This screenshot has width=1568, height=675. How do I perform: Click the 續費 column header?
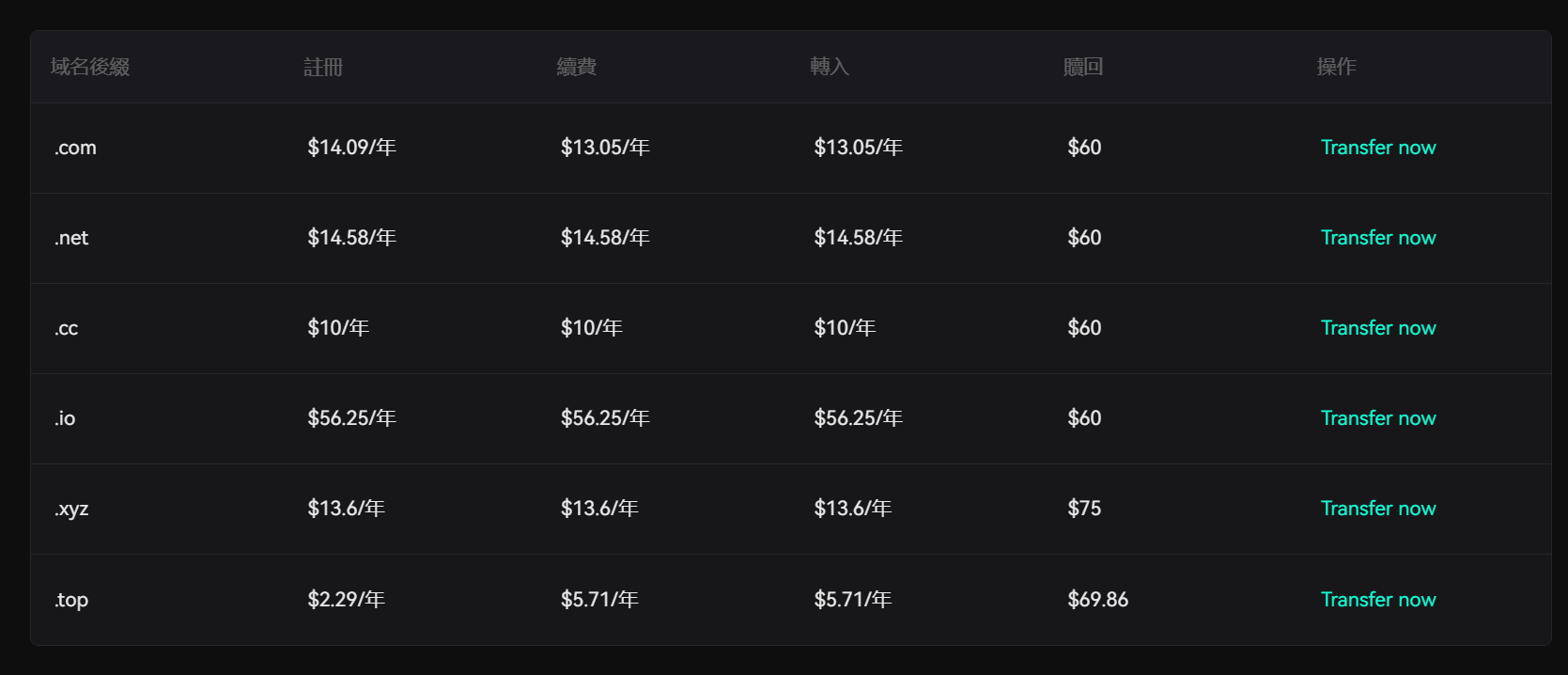tap(576, 67)
